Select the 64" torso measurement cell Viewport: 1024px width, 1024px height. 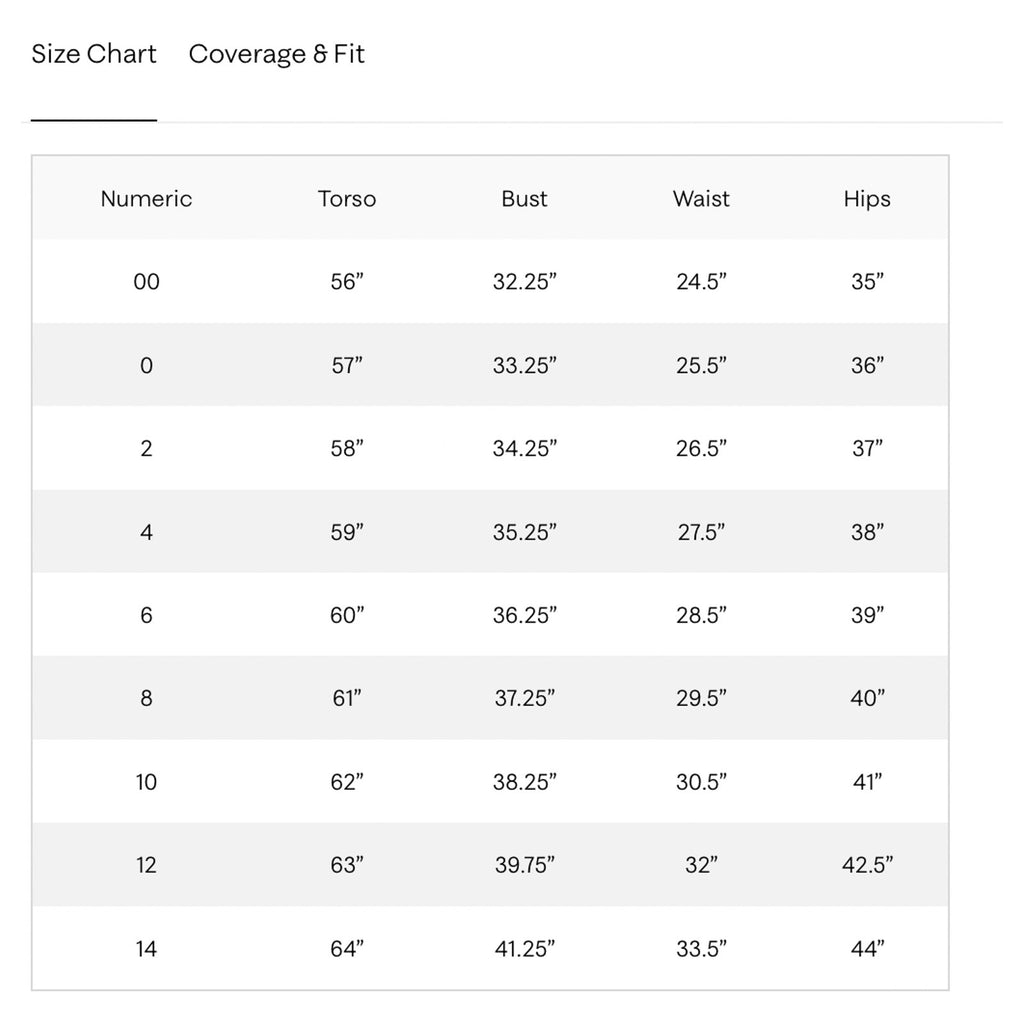(347, 948)
